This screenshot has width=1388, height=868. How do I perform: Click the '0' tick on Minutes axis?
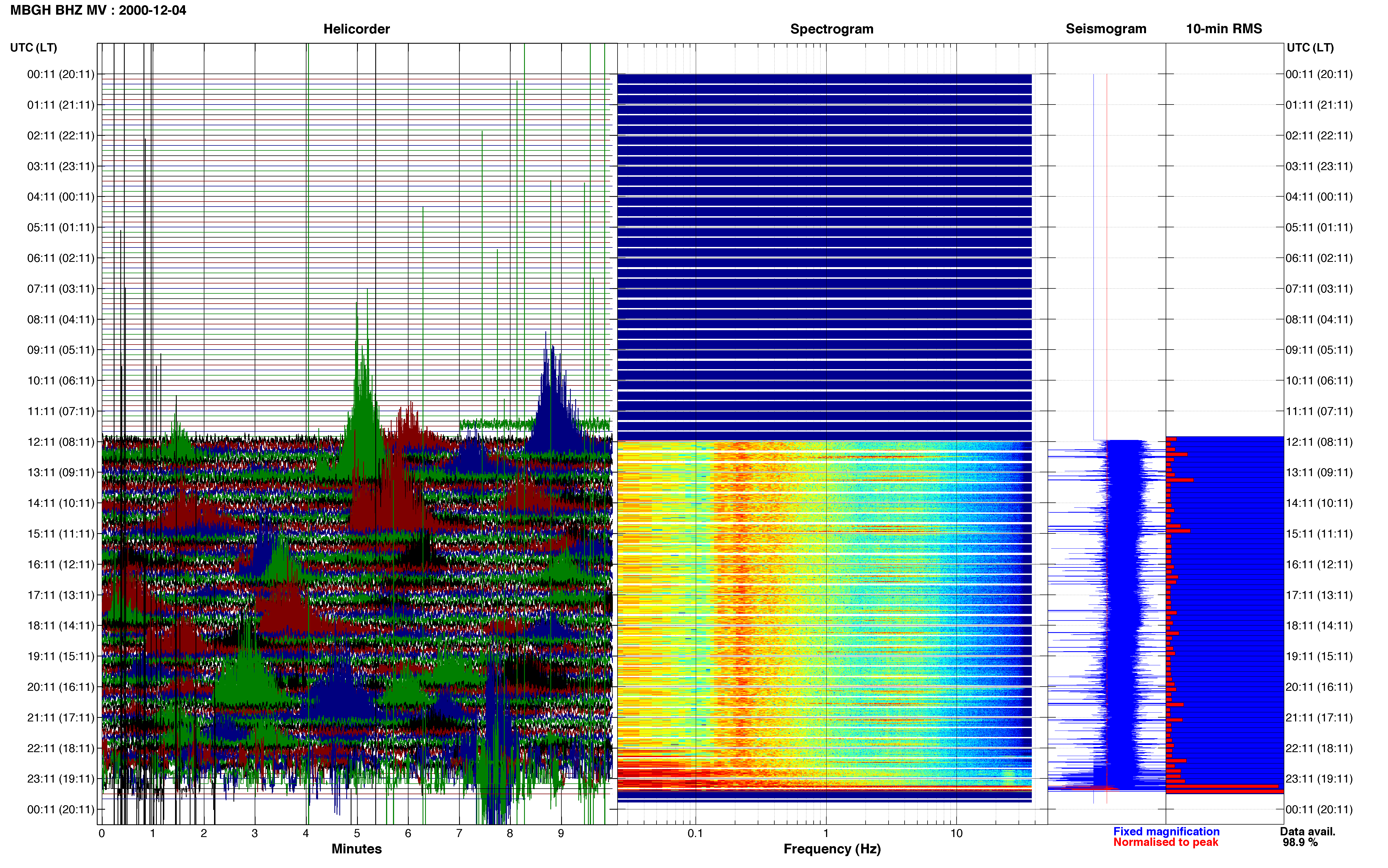tap(101, 833)
